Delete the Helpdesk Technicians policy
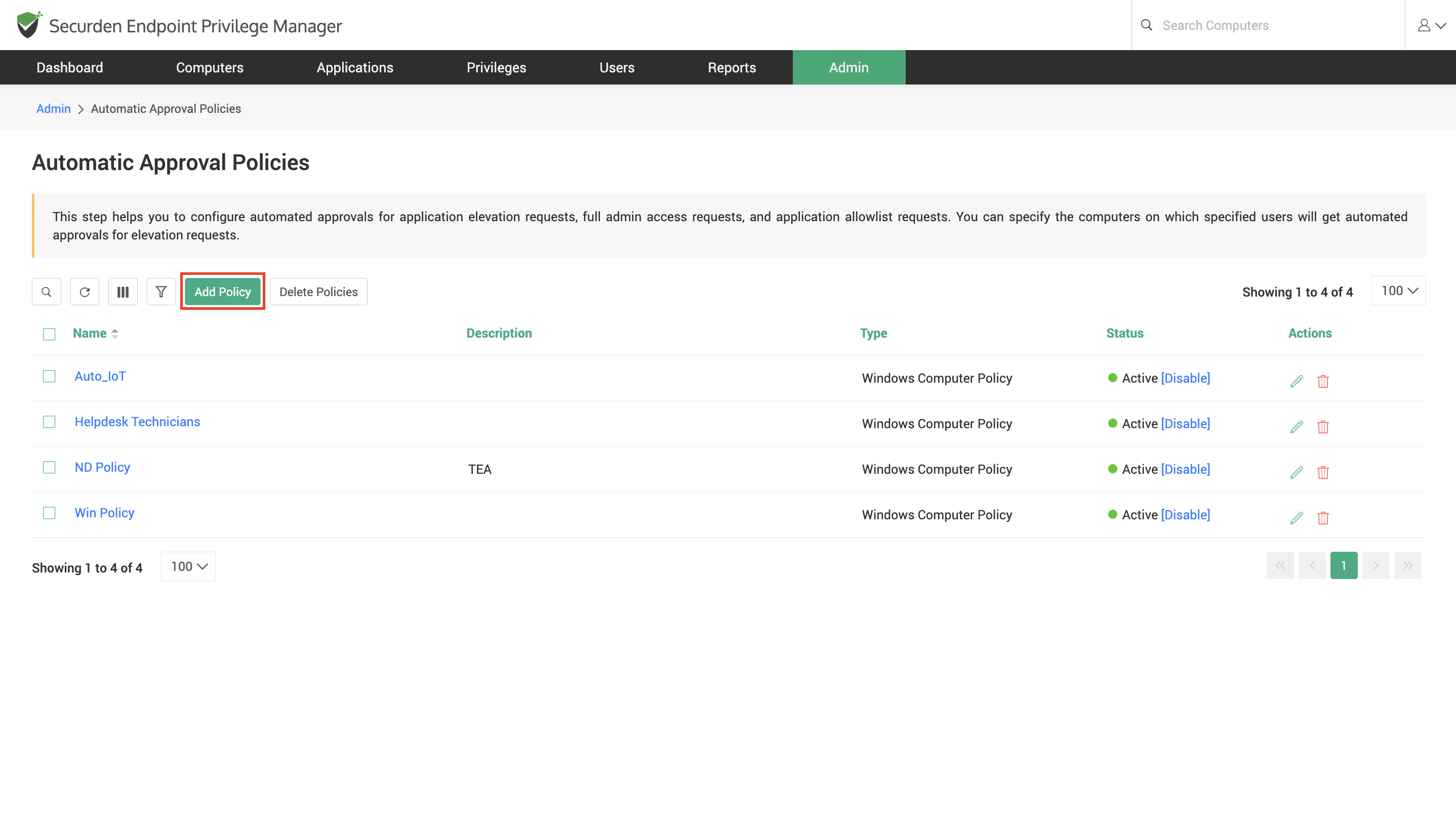Image resolution: width=1456 pixels, height=822 pixels. (1323, 427)
